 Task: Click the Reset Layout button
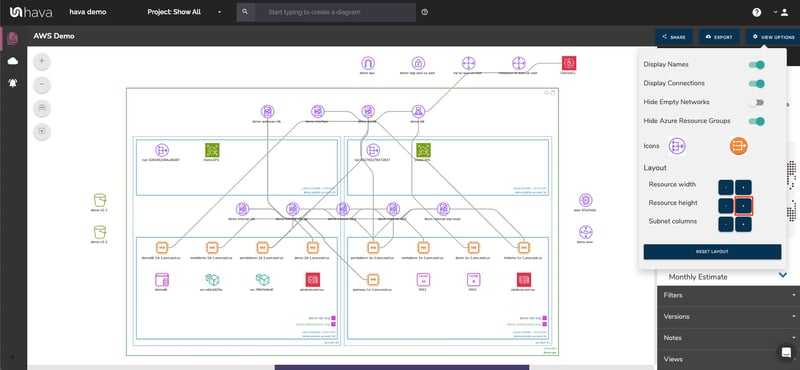click(x=712, y=252)
